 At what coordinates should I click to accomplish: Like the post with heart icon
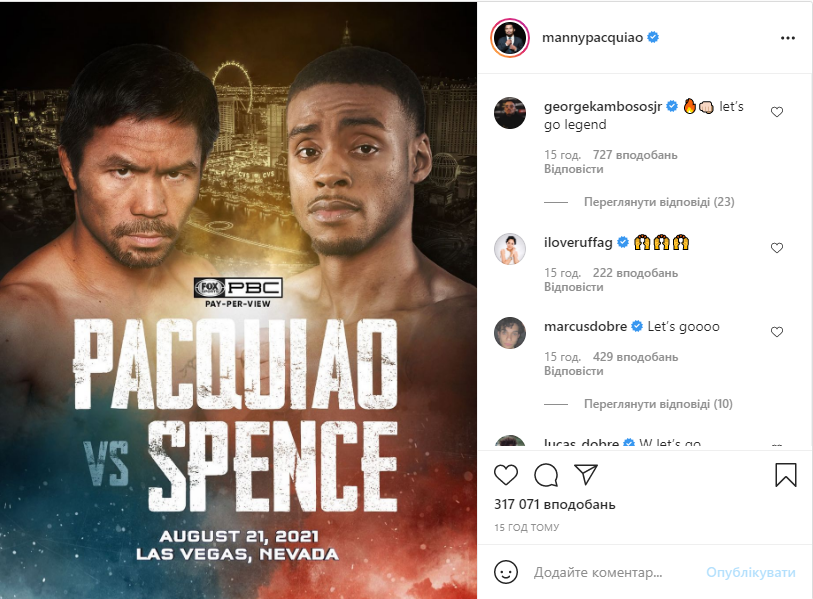[507, 474]
